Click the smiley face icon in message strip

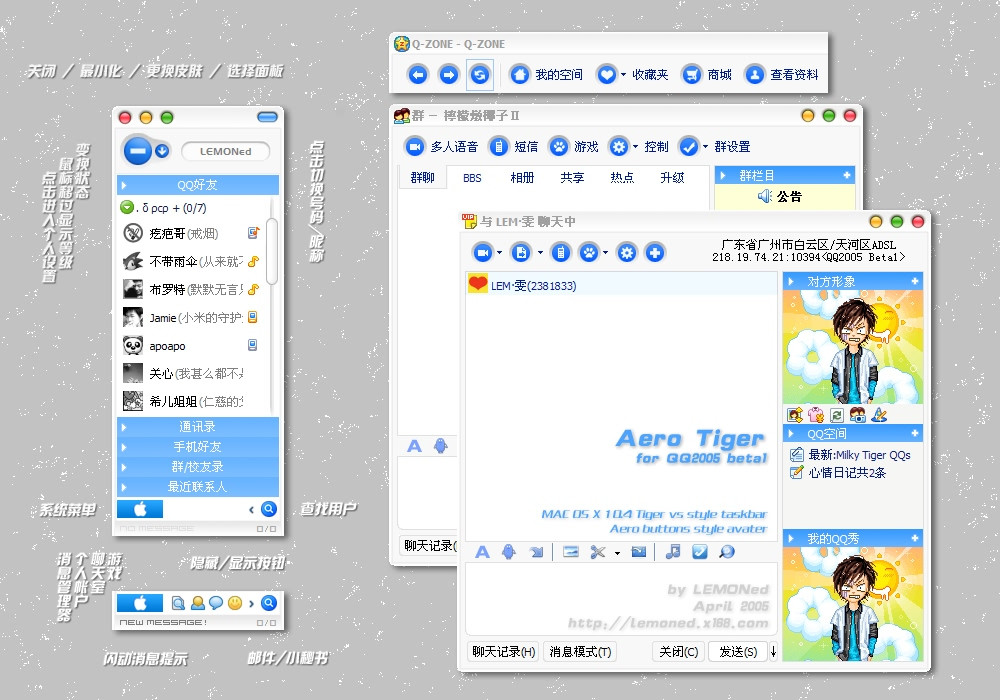[235, 602]
